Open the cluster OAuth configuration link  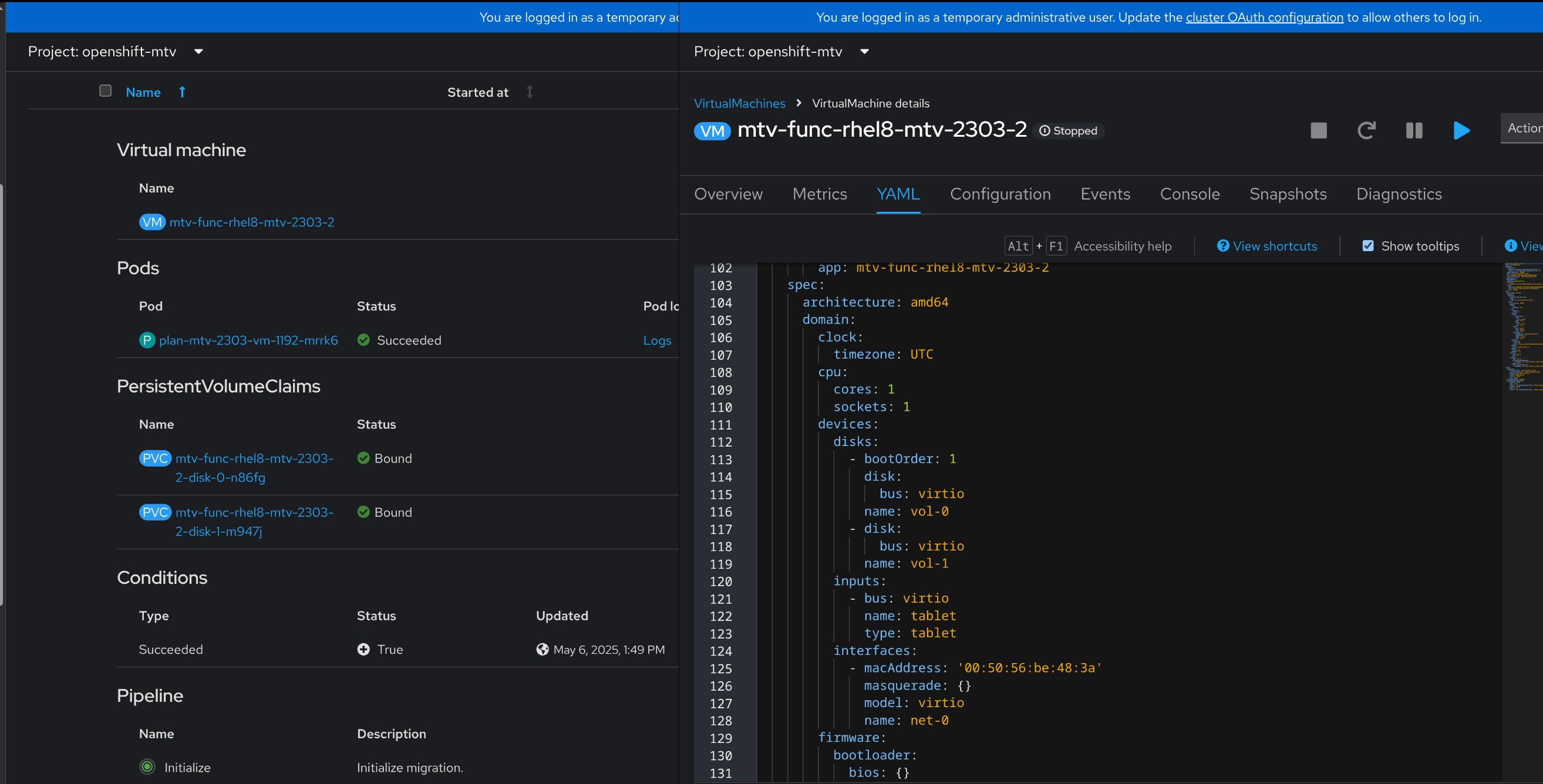coord(1264,18)
